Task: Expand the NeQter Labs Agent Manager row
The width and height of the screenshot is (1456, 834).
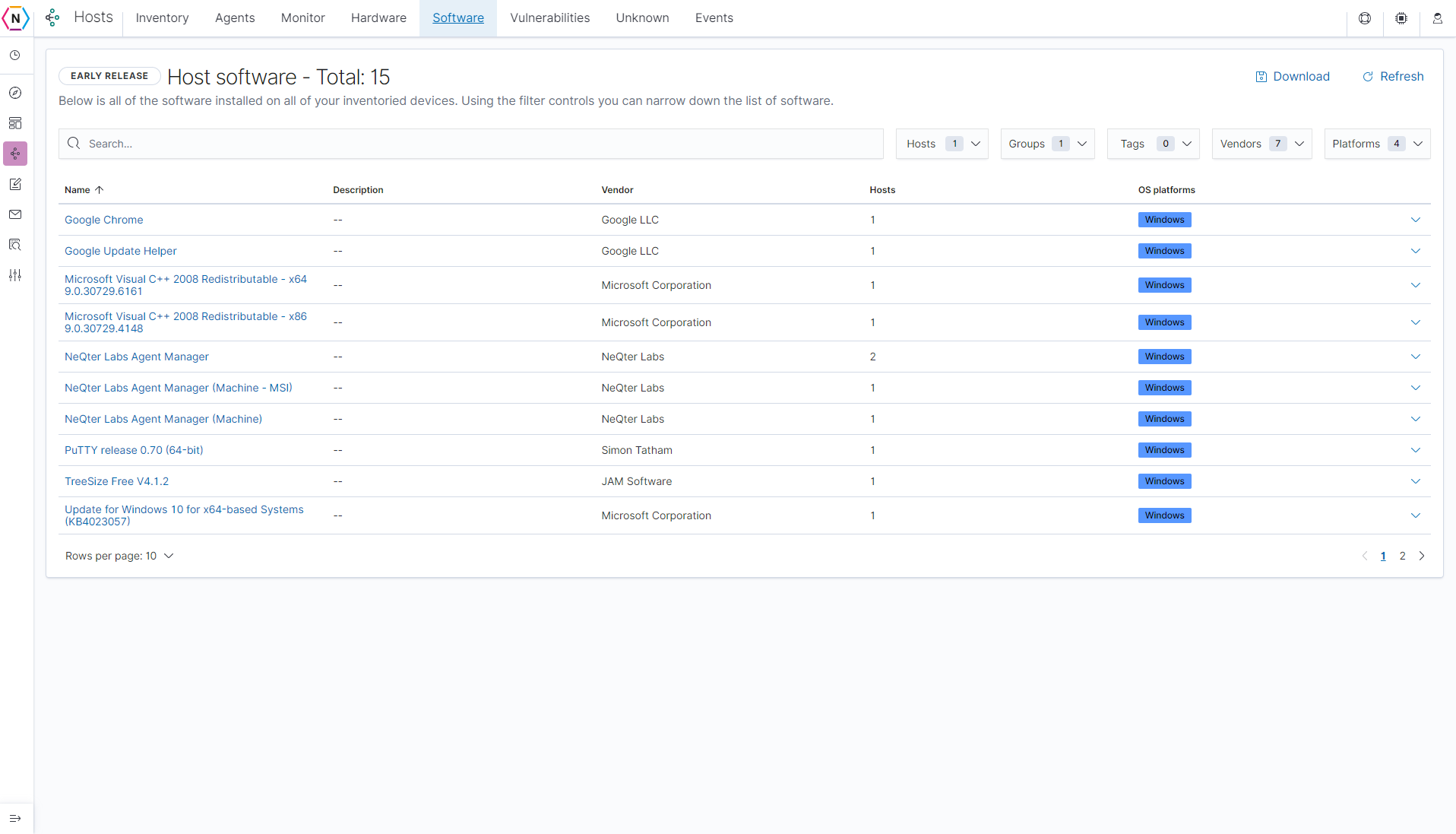Action: [1416, 357]
